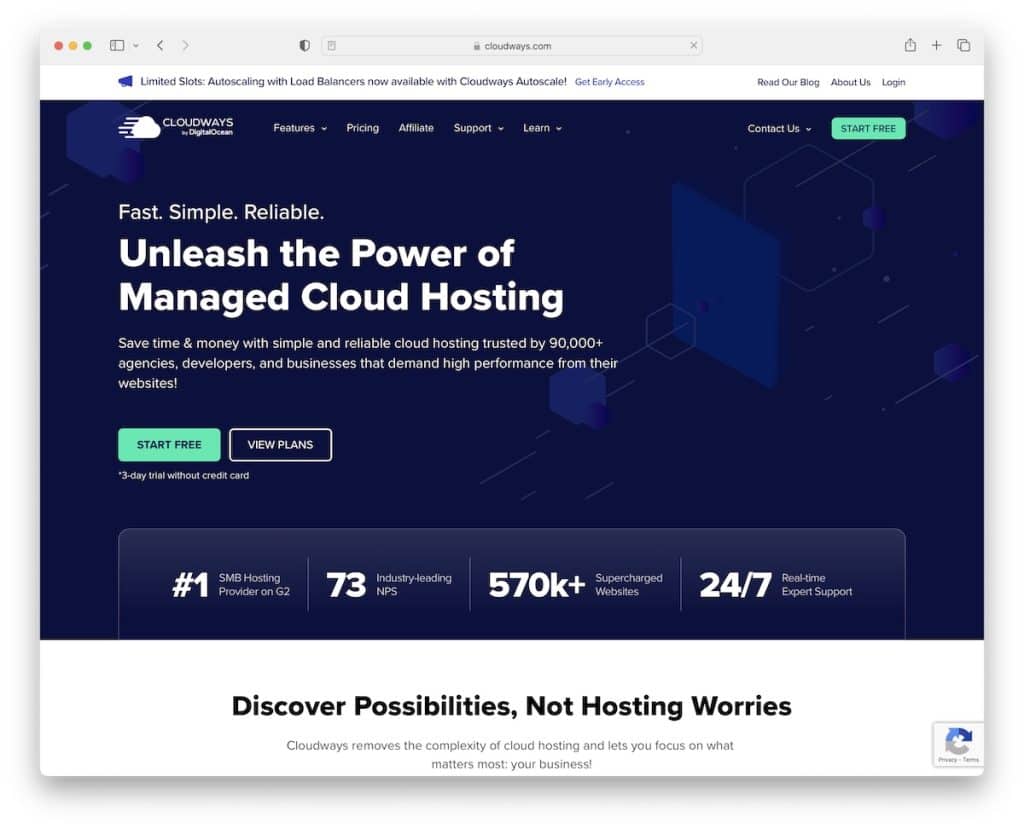Open the Share icon in Safari toolbar

[910, 44]
